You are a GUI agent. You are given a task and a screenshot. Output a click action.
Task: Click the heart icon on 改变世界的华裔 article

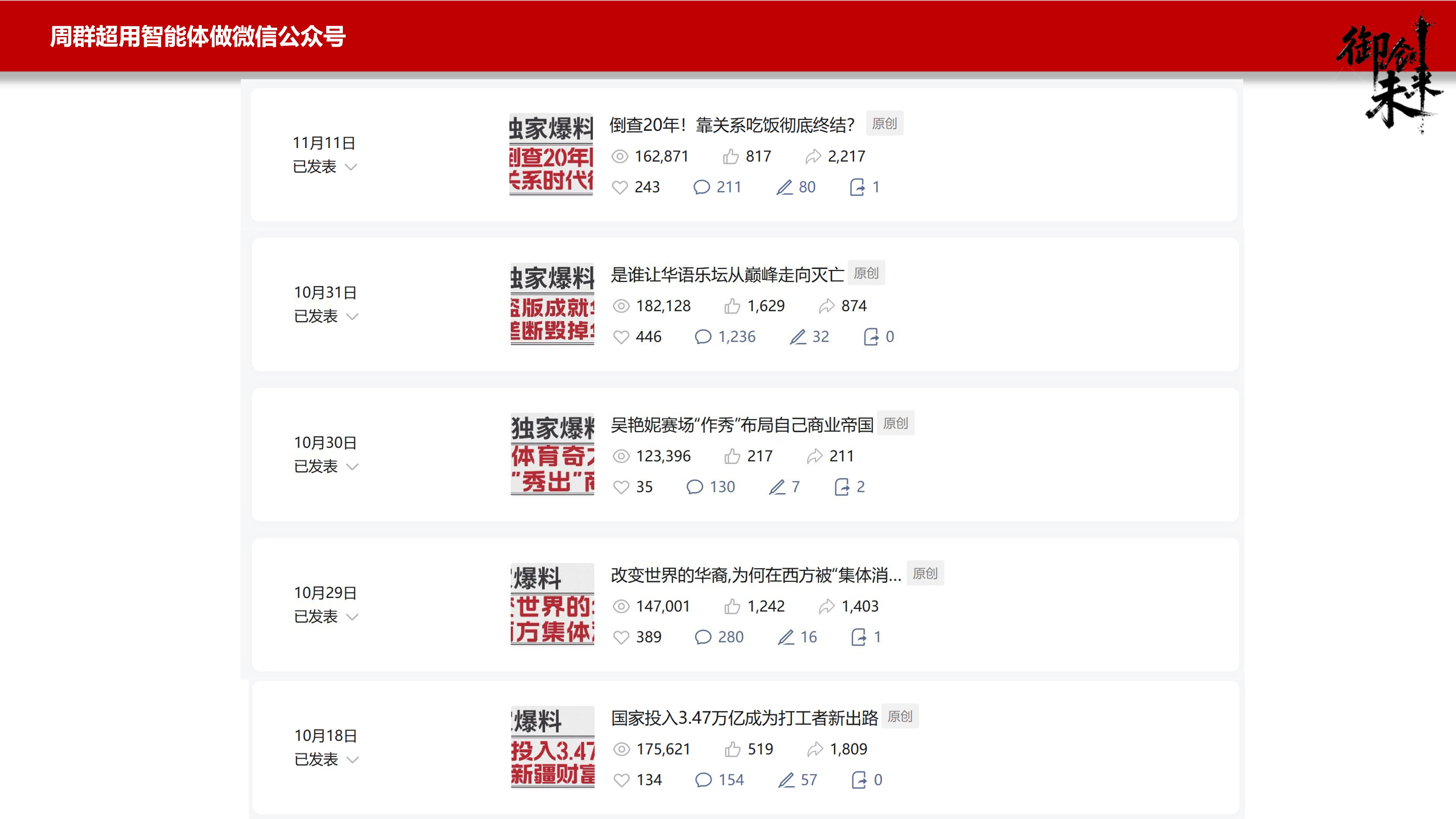[622, 637]
